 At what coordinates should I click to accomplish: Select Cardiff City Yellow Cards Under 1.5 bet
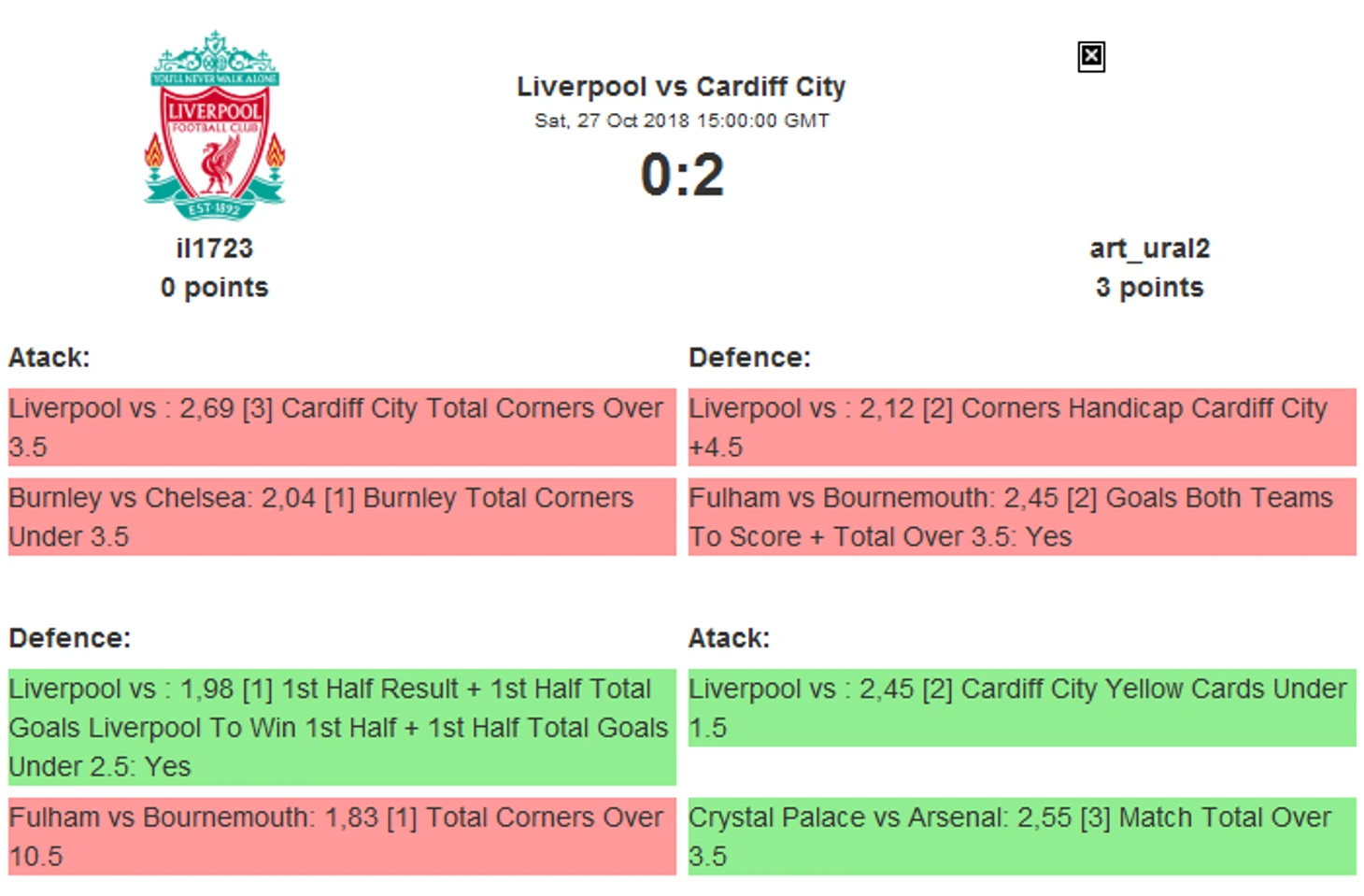[1022, 707]
